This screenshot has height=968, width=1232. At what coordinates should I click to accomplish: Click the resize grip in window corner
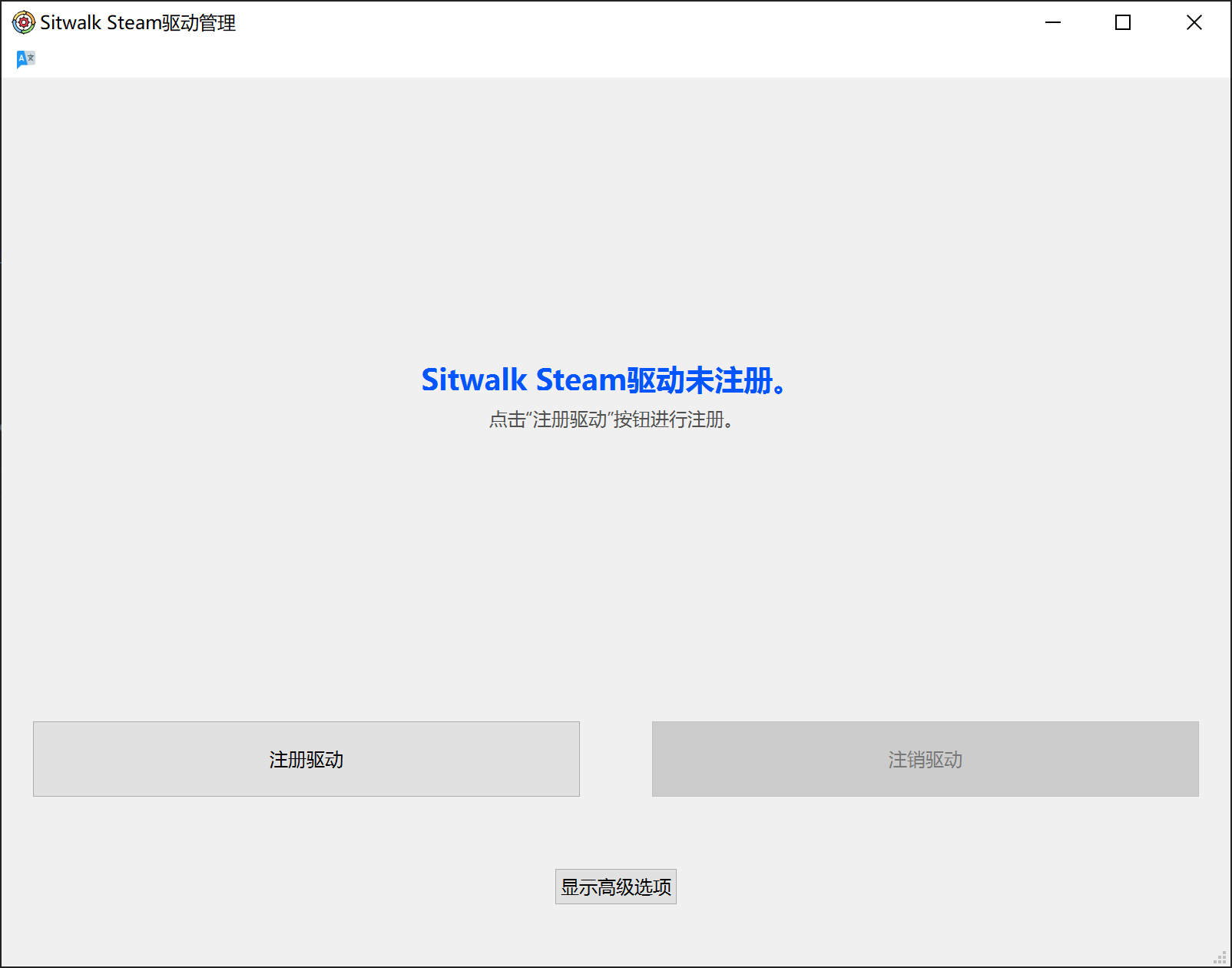coord(1220,957)
